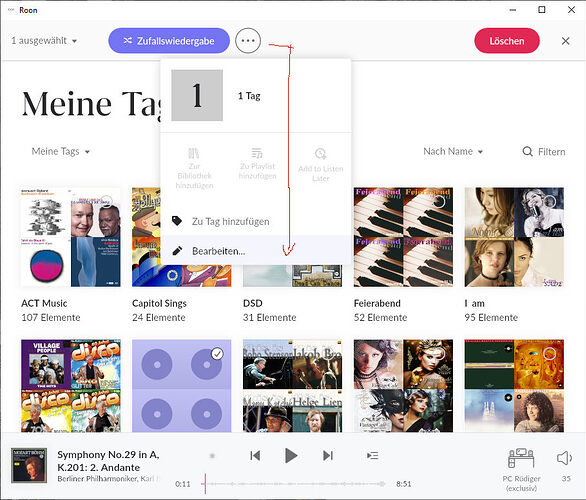The image size is (586, 500).
Task: Select the PC Rüdiger audio zone icon
Action: click(x=521, y=458)
